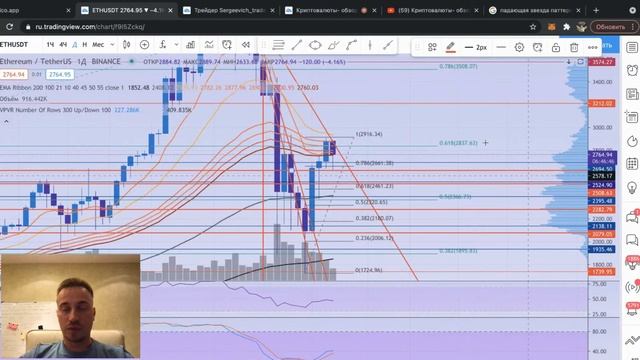Open drawing templates icon in floating toolbar
Image resolution: width=640 pixels, height=360 pixels.
pyautogui.click(x=432, y=47)
